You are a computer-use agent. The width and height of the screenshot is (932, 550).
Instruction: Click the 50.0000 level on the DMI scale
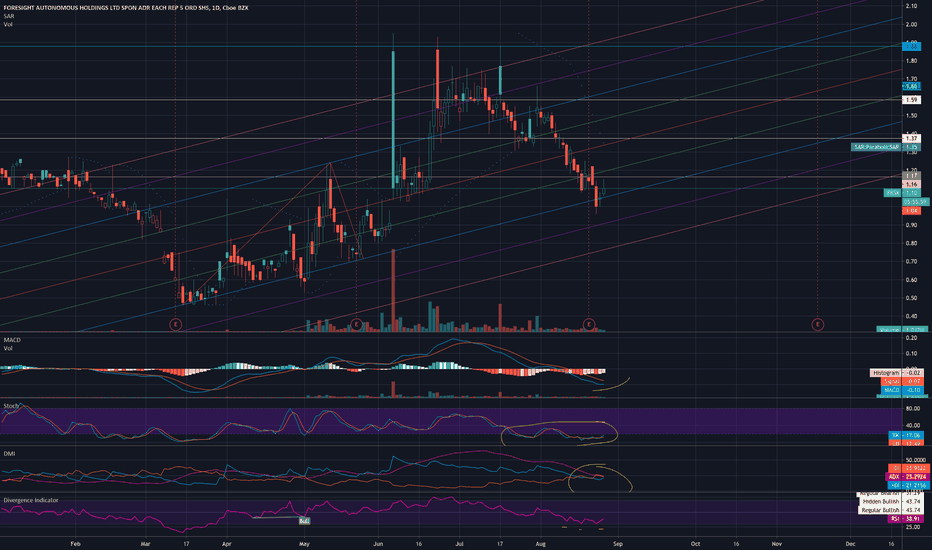915,460
